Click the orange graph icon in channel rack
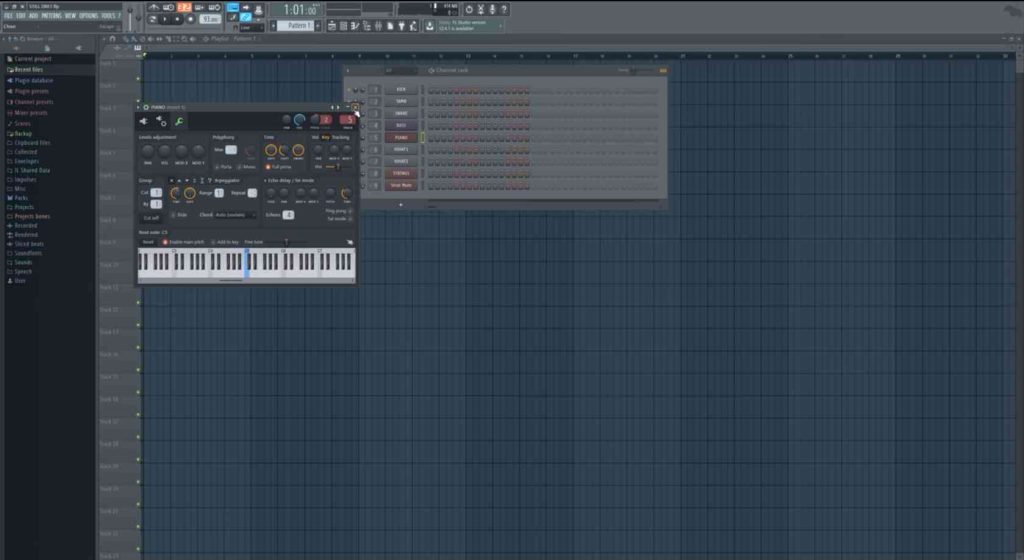The width and height of the screenshot is (1024, 560). [x=663, y=70]
